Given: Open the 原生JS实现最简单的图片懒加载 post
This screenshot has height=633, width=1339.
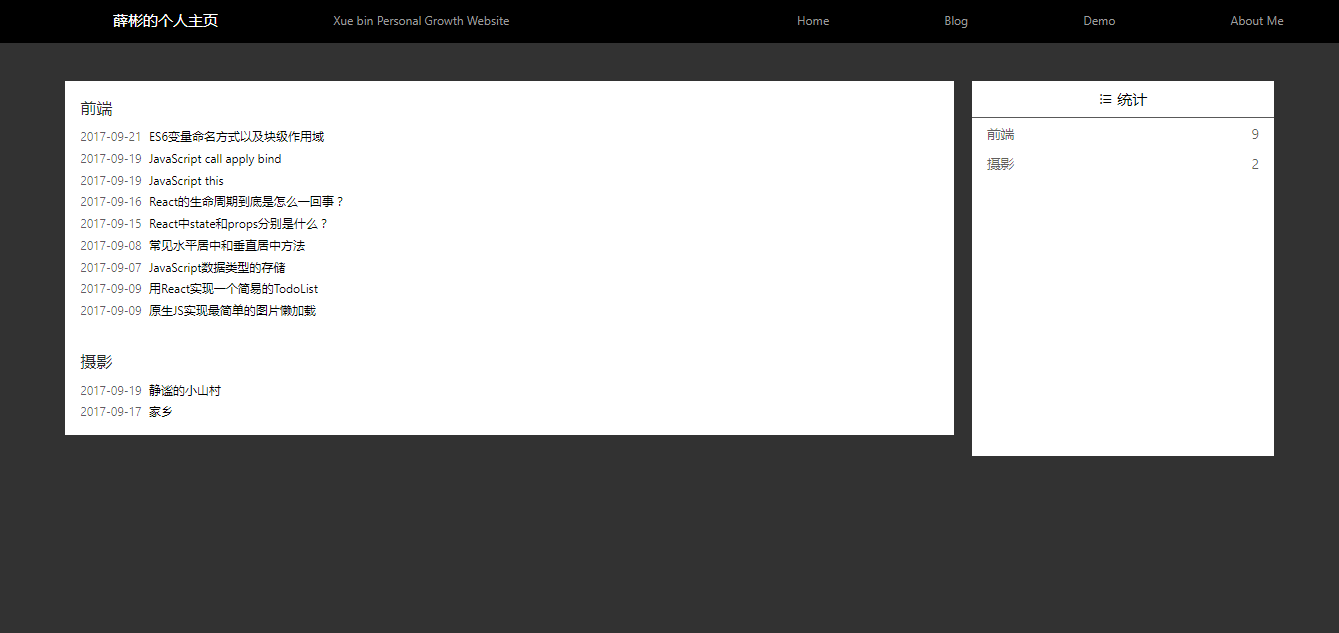Looking at the screenshot, I should (x=232, y=311).
